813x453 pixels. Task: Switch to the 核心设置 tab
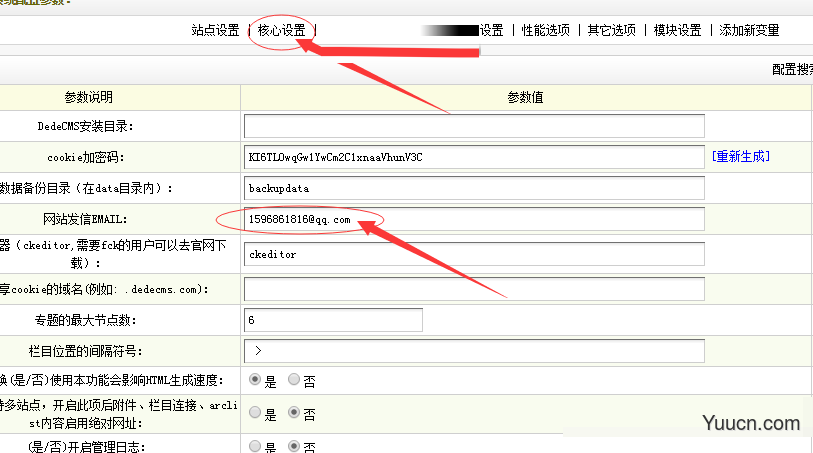point(281,30)
